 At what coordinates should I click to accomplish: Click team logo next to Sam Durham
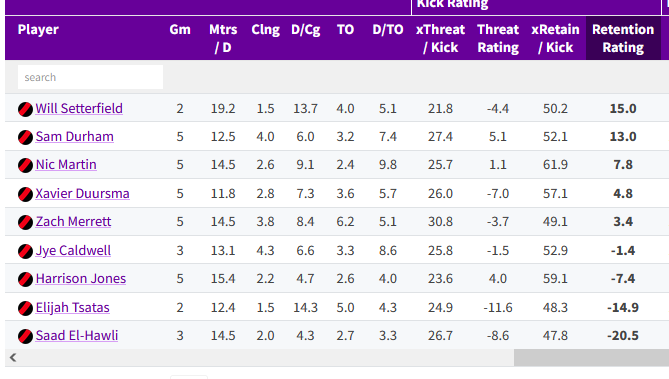(x=25, y=137)
